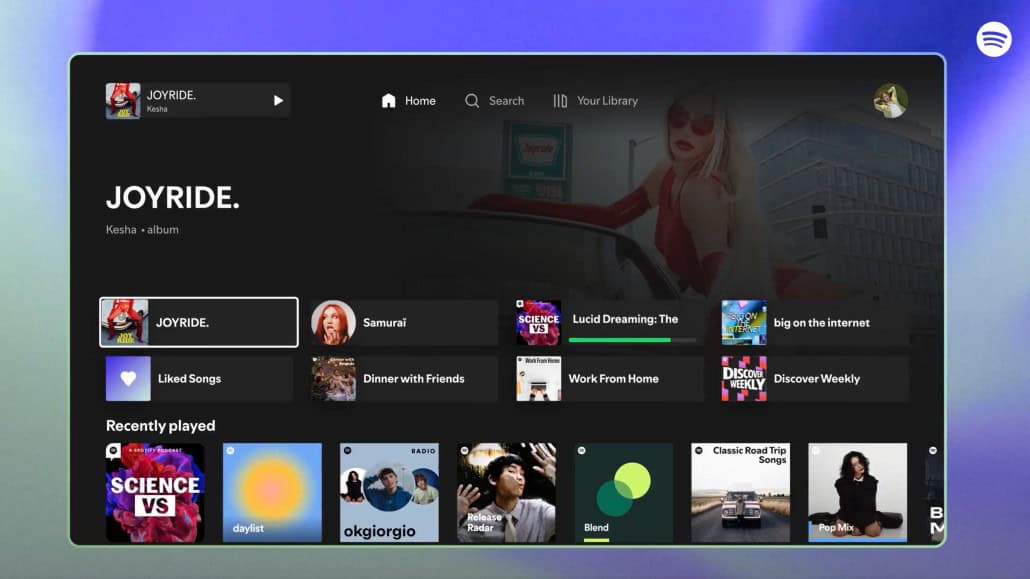Viewport: 1030px width, 579px height.
Task: Open the Liked Songs heart tile
Action: [x=128, y=379]
